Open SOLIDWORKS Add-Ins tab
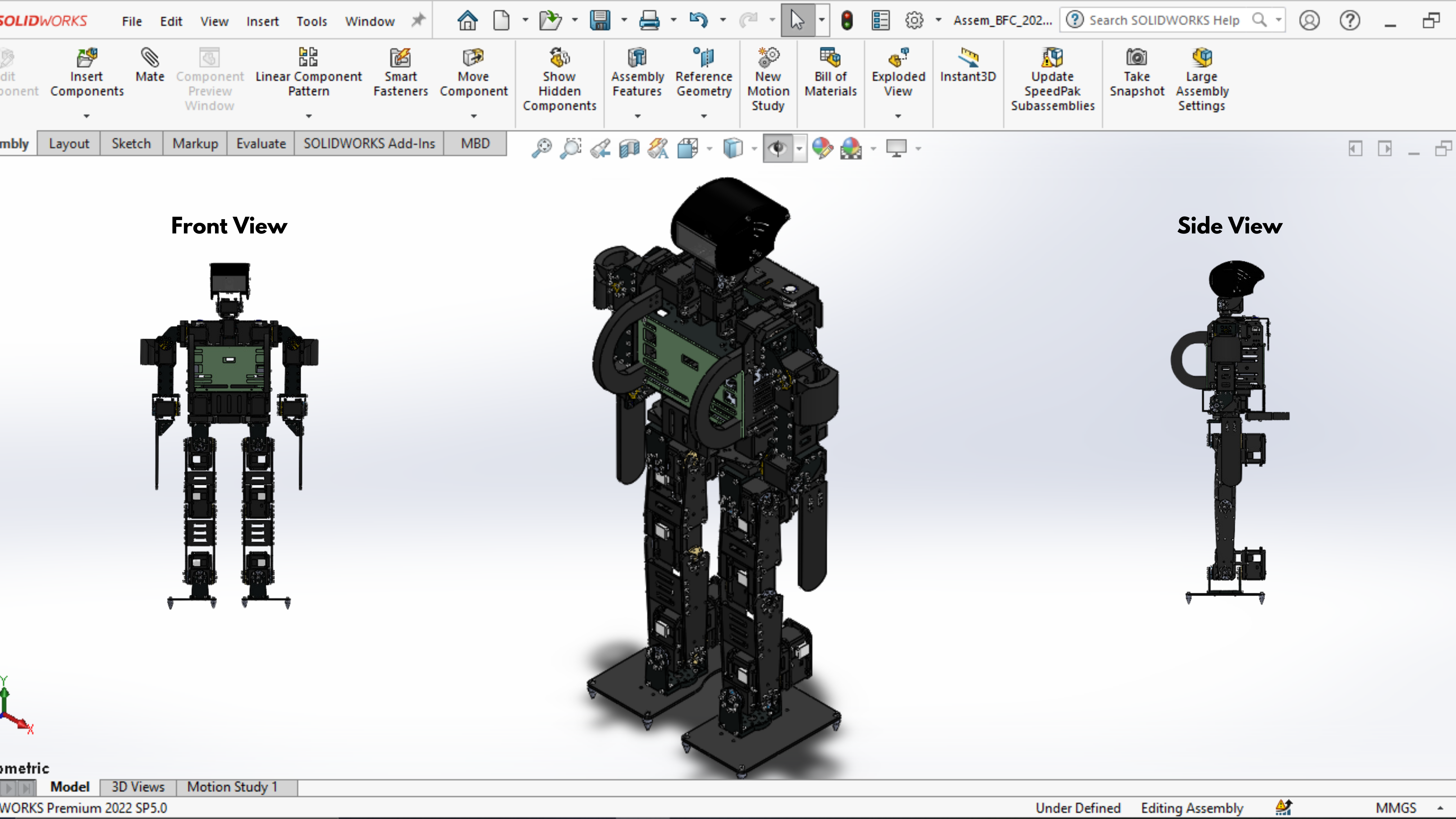 click(x=369, y=144)
